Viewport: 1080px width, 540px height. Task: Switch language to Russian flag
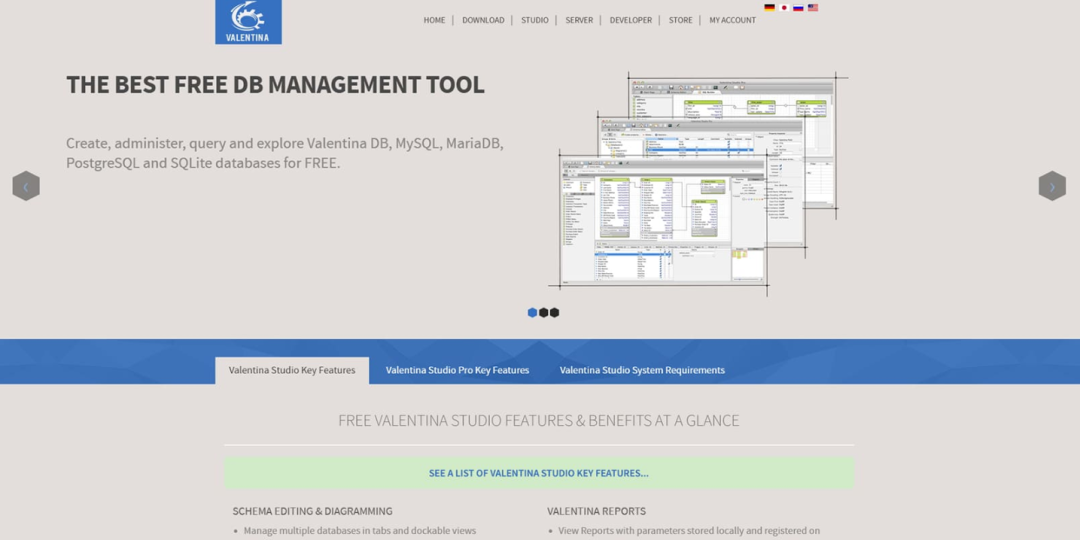(x=798, y=8)
